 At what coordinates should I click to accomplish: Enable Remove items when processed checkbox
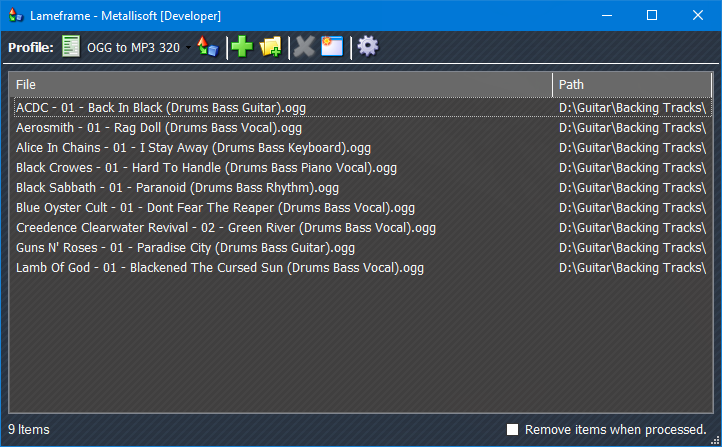coord(513,429)
